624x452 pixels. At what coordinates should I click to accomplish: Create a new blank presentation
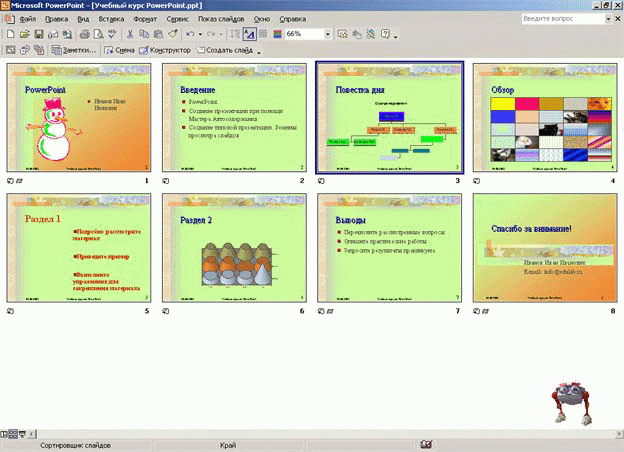tap(10, 34)
